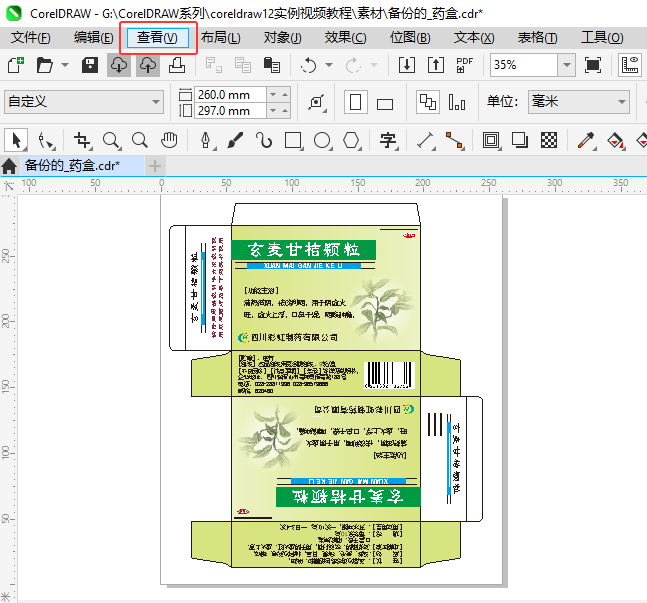The width and height of the screenshot is (647, 603).
Task: Select the Text 字 tool
Action: pyautogui.click(x=388, y=140)
